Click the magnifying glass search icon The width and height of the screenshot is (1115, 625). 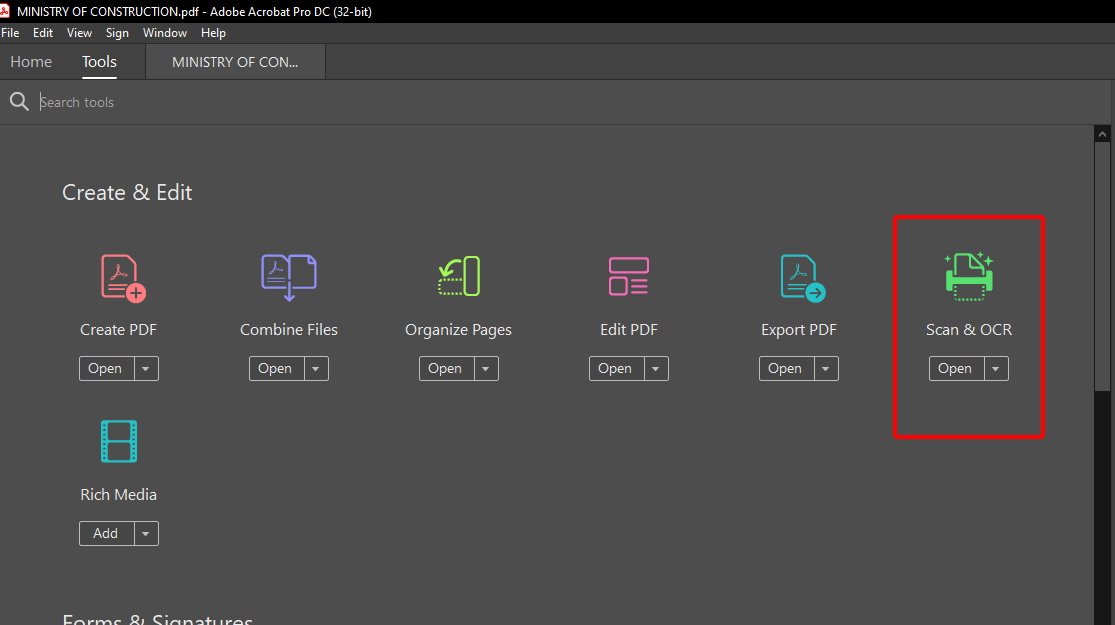(18, 102)
